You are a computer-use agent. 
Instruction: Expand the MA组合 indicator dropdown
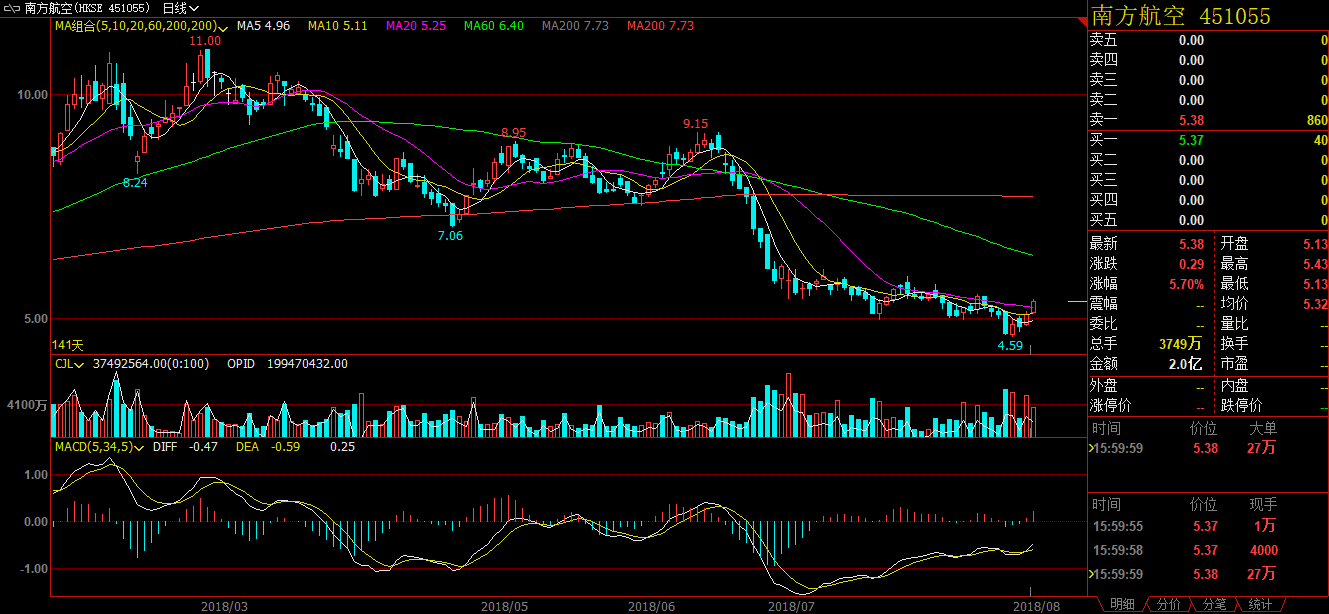click(x=222, y=26)
